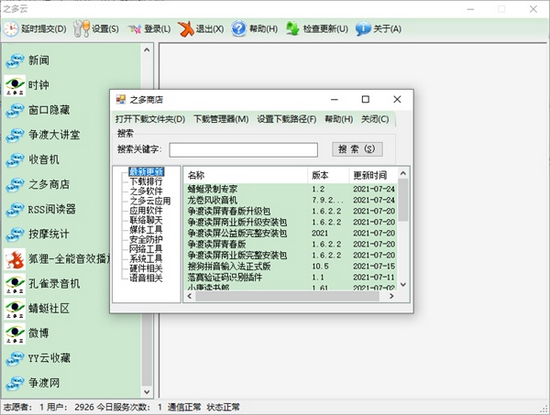Click list horizontal scroll left arrow
Viewport: 550px width, 415px height.
pyautogui.click(x=190, y=296)
